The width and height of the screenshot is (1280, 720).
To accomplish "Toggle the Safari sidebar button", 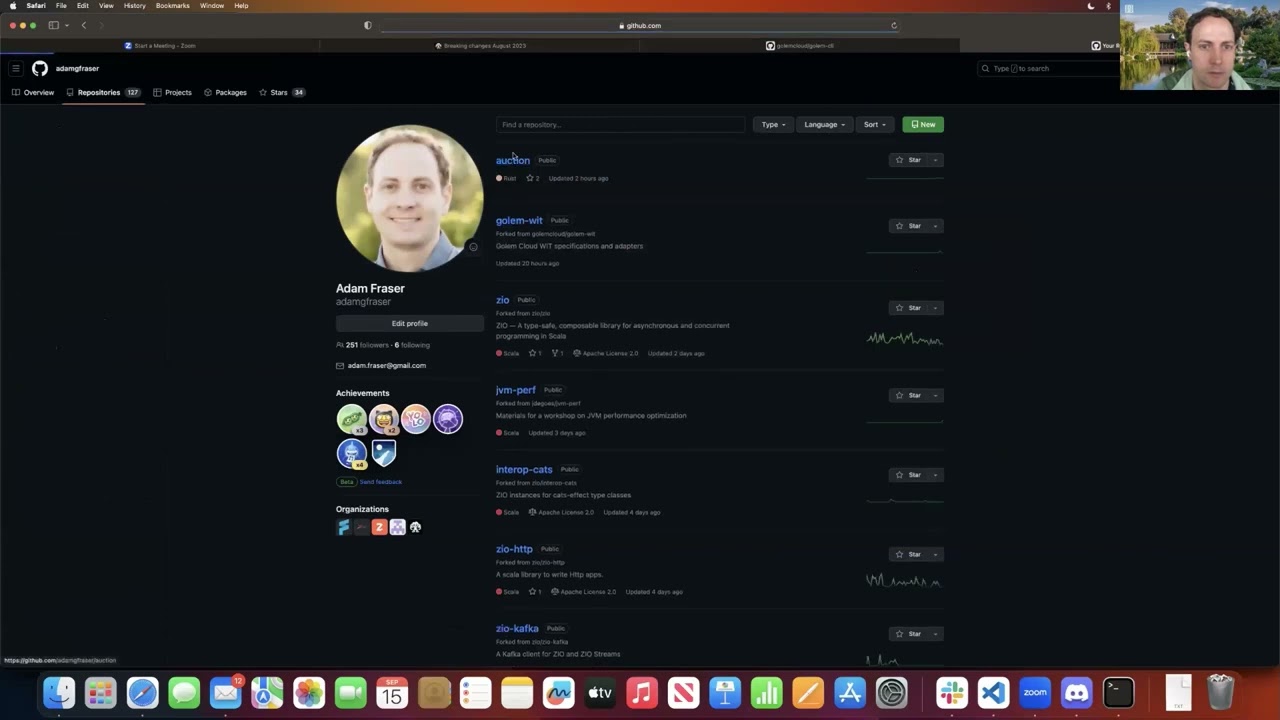I will (x=53, y=25).
